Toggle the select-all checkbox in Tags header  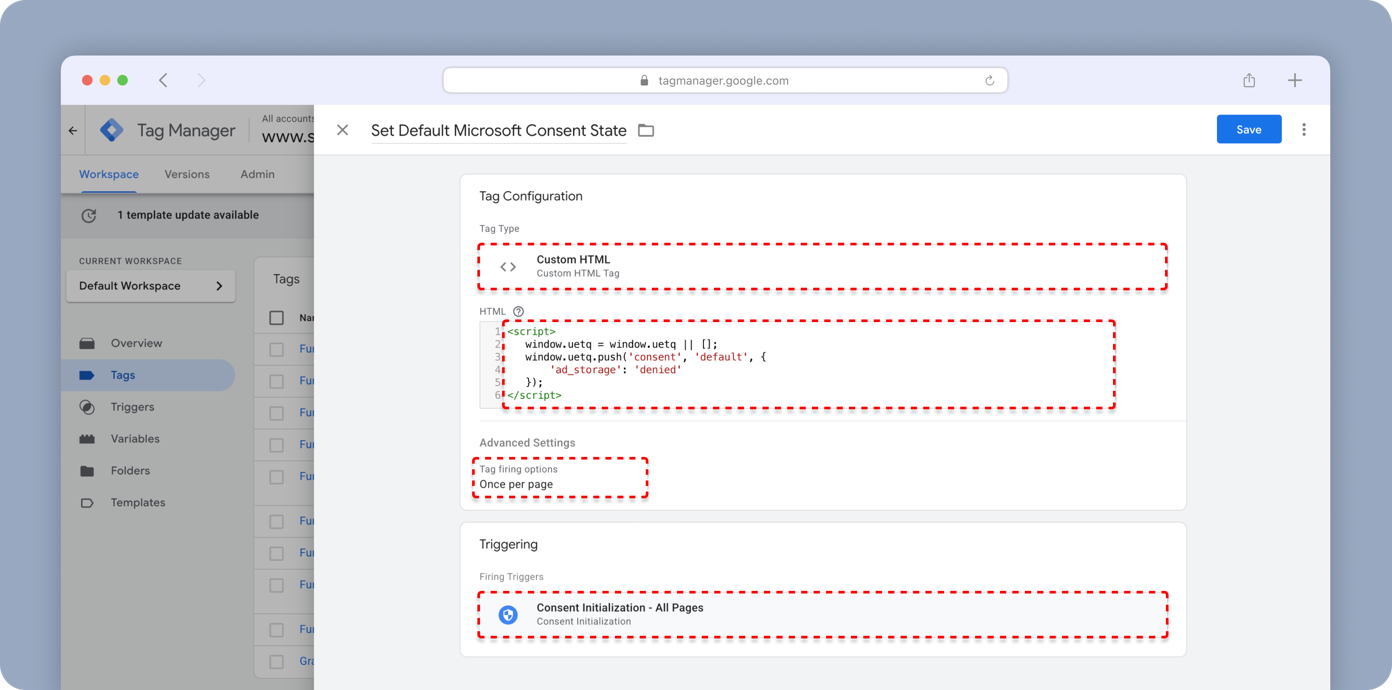[277, 318]
